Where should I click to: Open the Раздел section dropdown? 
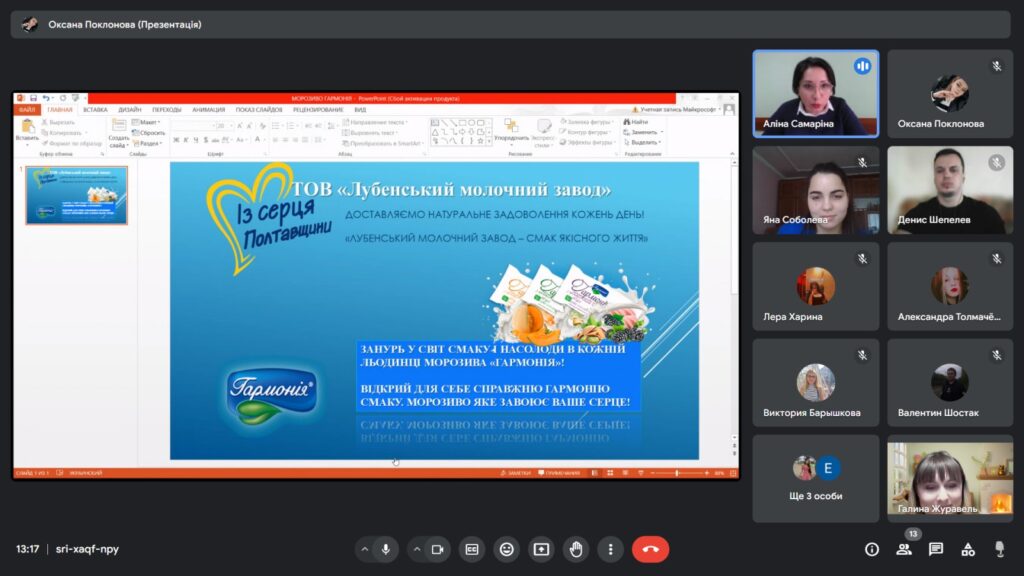click(147, 143)
